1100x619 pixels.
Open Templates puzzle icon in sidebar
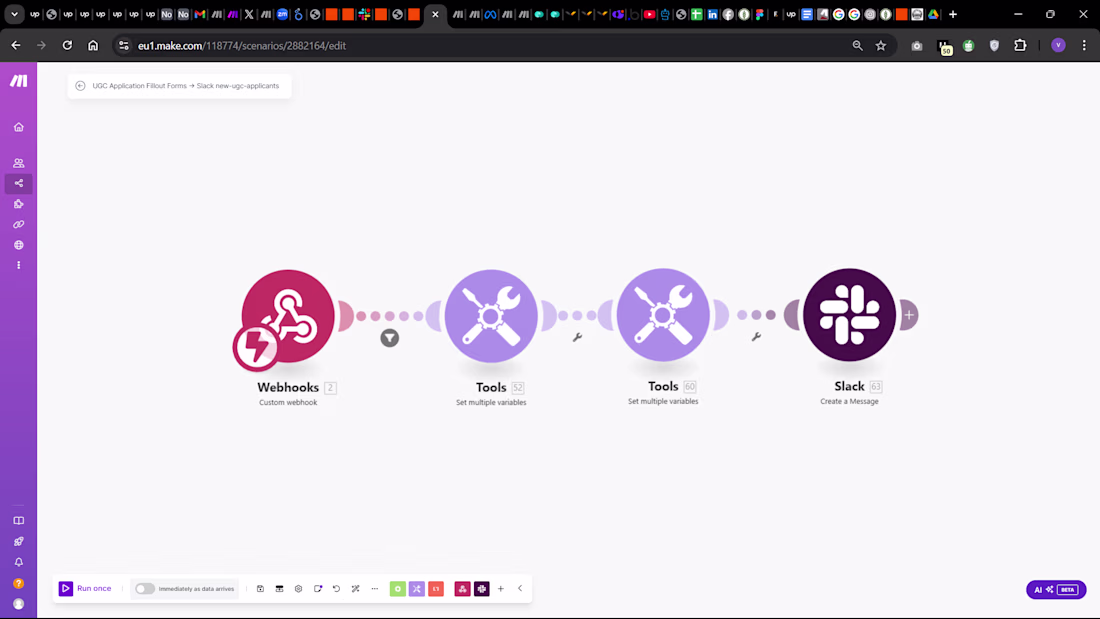tap(19, 204)
